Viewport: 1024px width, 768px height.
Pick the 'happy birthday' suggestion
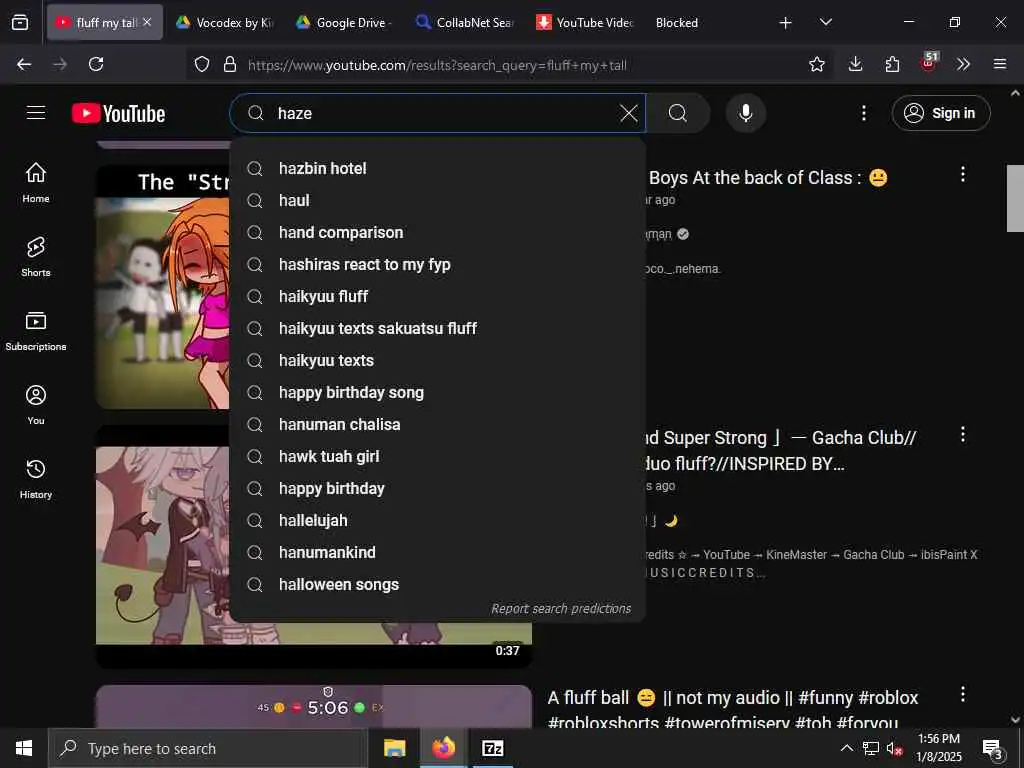pos(438,488)
